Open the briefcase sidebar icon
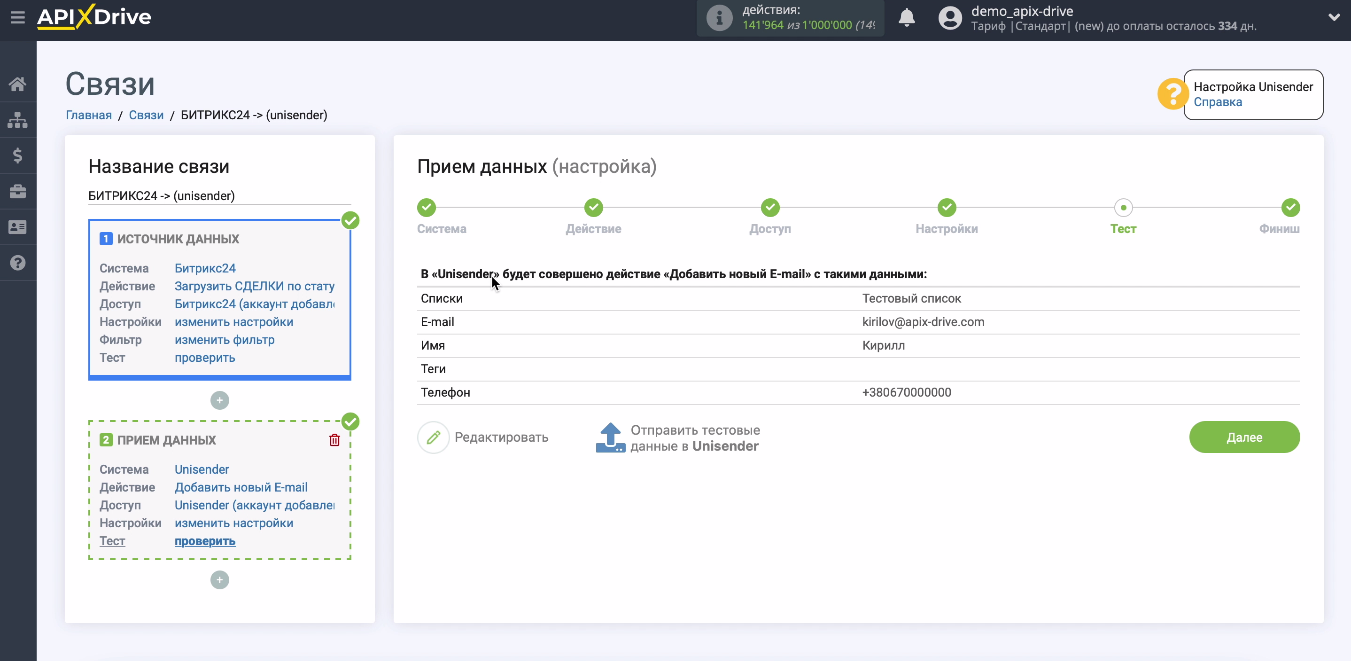The image size is (1351, 661). tap(17, 191)
